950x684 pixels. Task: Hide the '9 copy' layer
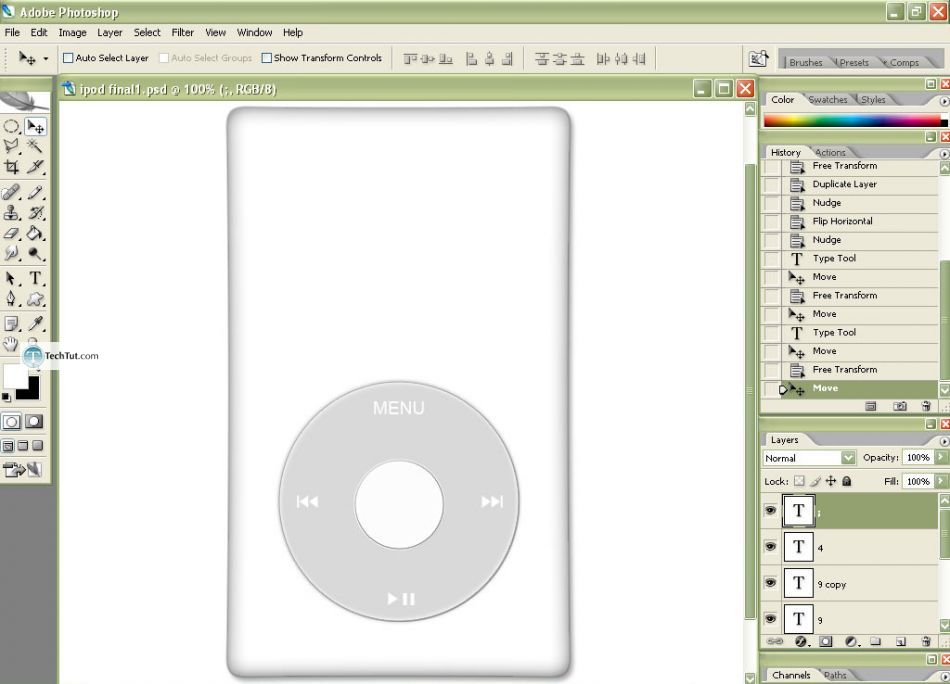pyautogui.click(x=770, y=583)
